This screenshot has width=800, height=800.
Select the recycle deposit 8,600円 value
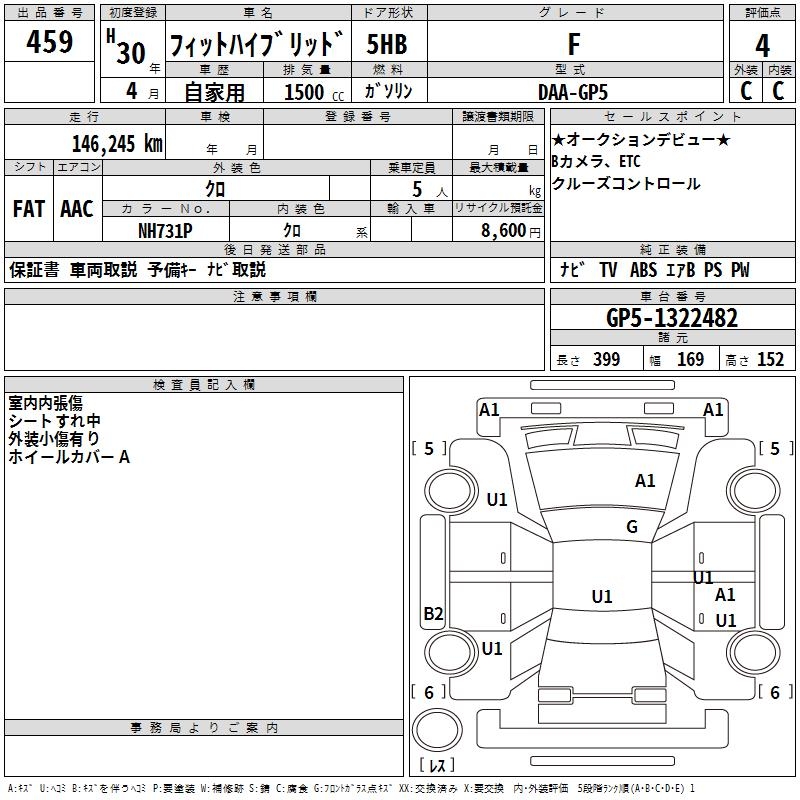[511, 230]
